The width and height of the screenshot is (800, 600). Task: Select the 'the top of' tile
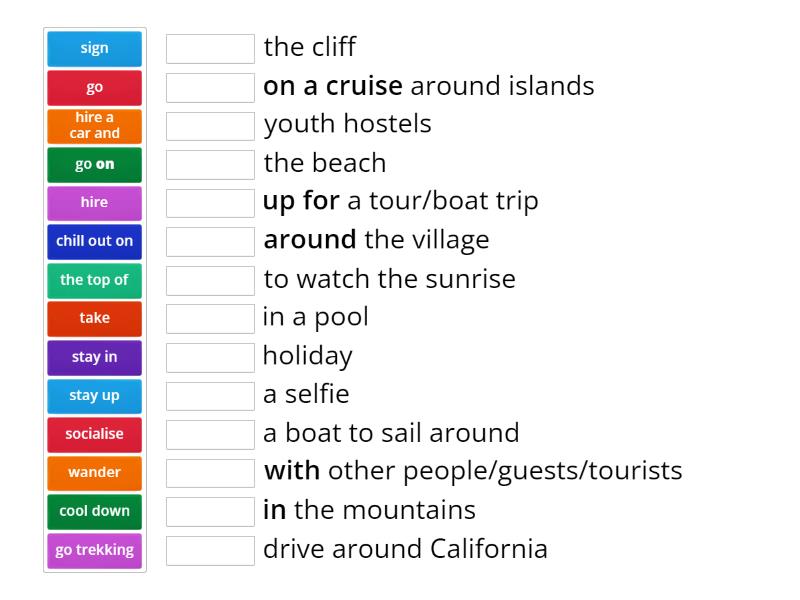94,280
